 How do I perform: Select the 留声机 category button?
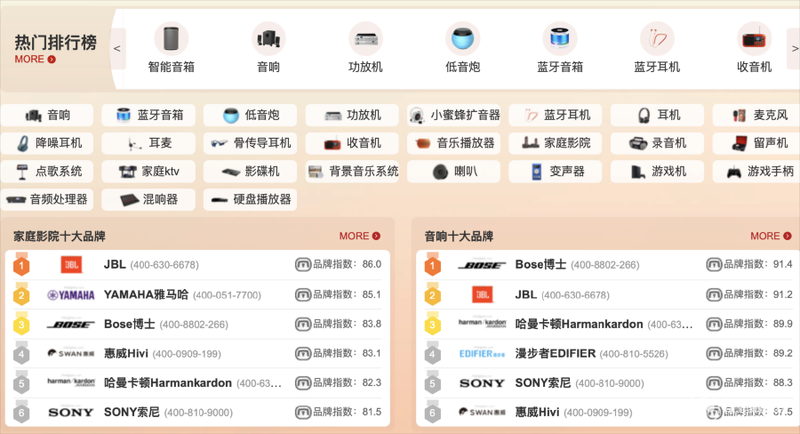(757, 143)
